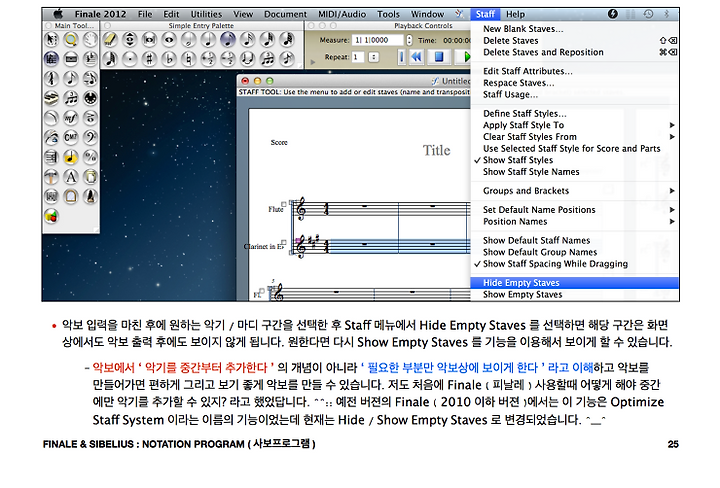Click Rewind to Beginning playback button
Screen dimensions: 720x488
point(402,56)
